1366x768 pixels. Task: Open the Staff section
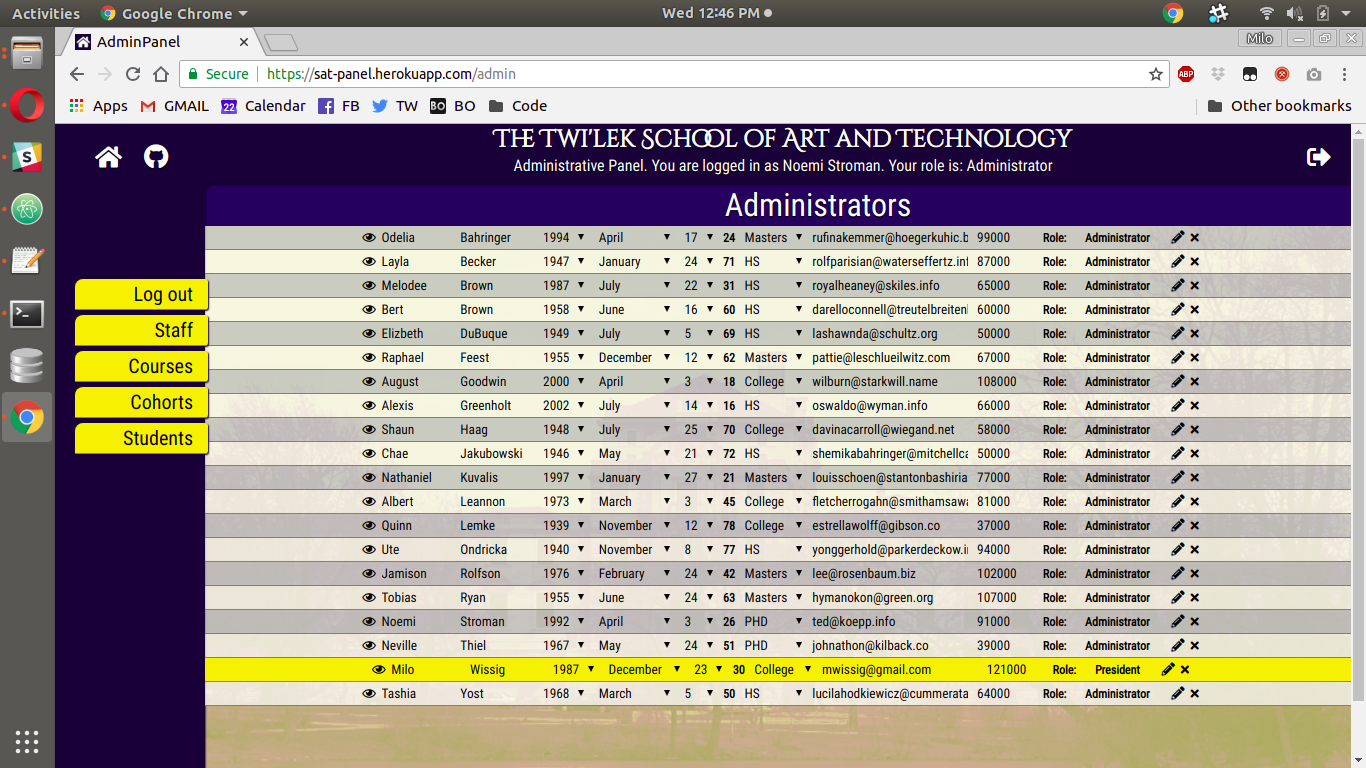(x=142, y=330)
